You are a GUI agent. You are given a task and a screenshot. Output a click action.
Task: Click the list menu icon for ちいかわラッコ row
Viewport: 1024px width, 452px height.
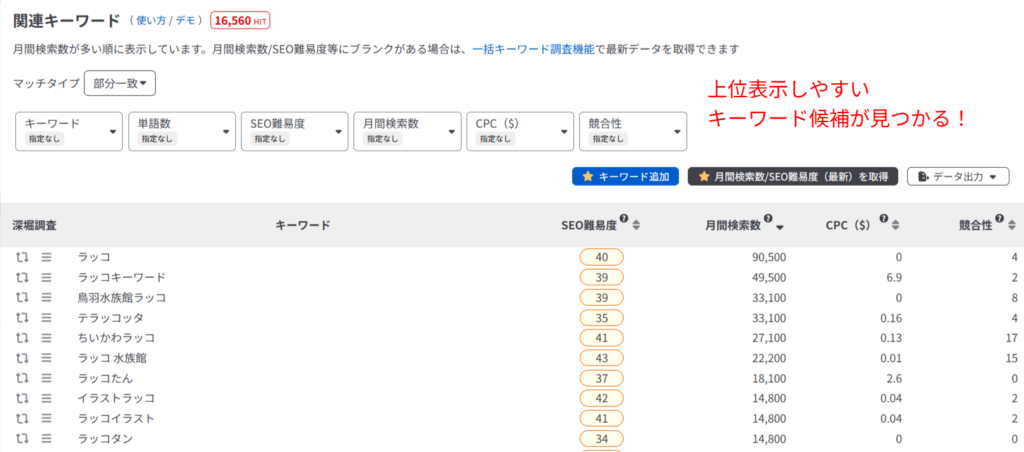[x=46, y=338]
